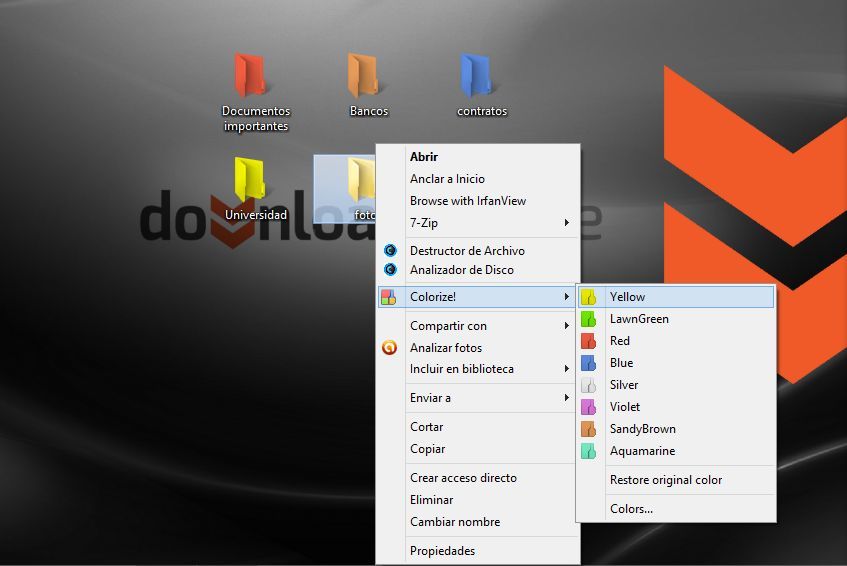This screenshot has width=847, height=566.
Task: Click the highlighted fotos folder icon
Action: pyautogui.click(x=361, y=180)
